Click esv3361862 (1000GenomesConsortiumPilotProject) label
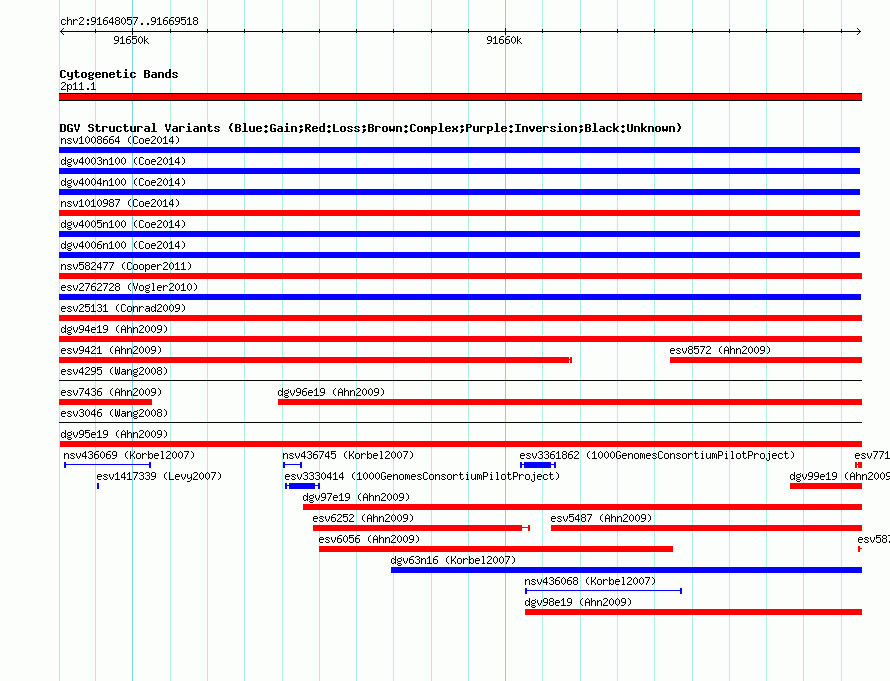The height and width of the screenshot is (681, 890). 657,455
